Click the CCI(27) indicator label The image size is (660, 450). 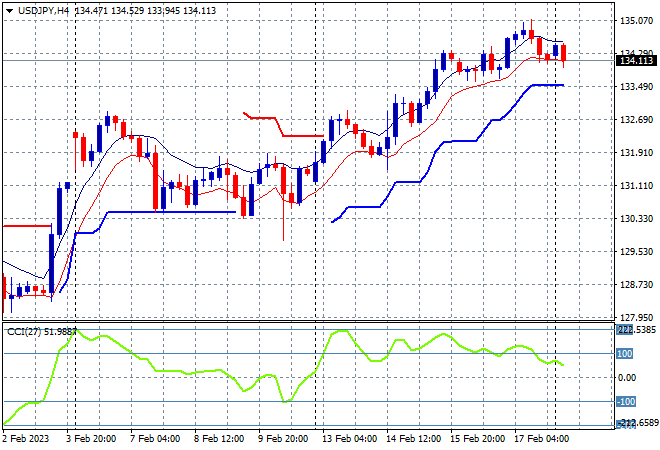coord(24,332)
